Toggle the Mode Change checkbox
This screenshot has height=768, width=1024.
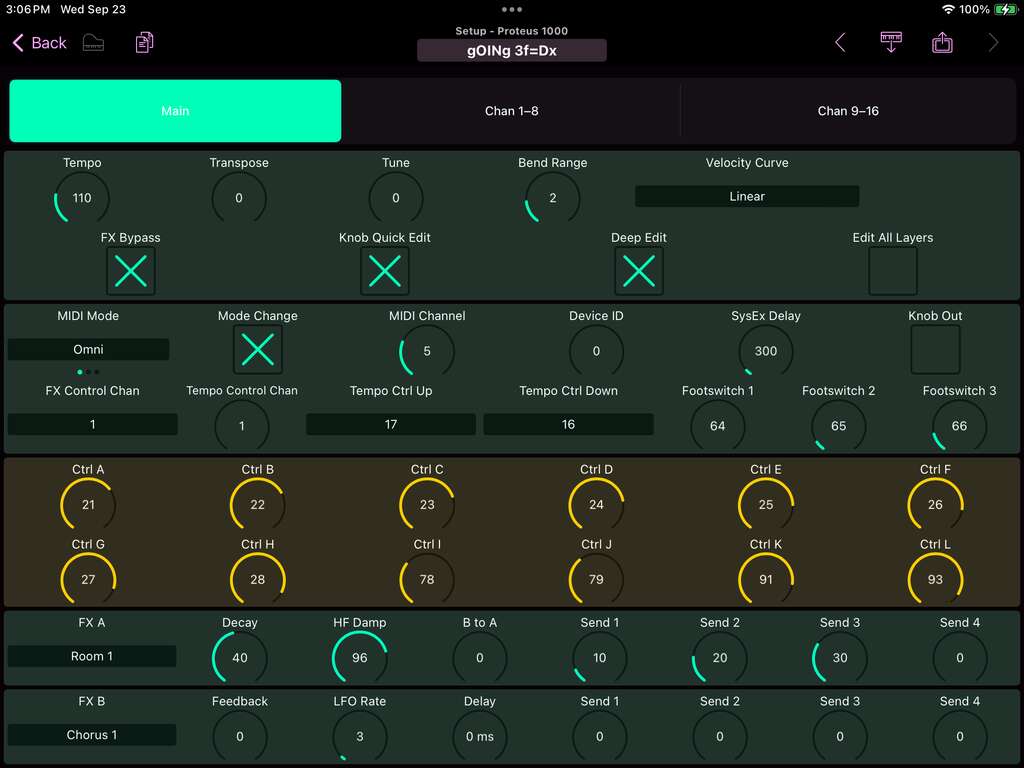pos(258,349)
